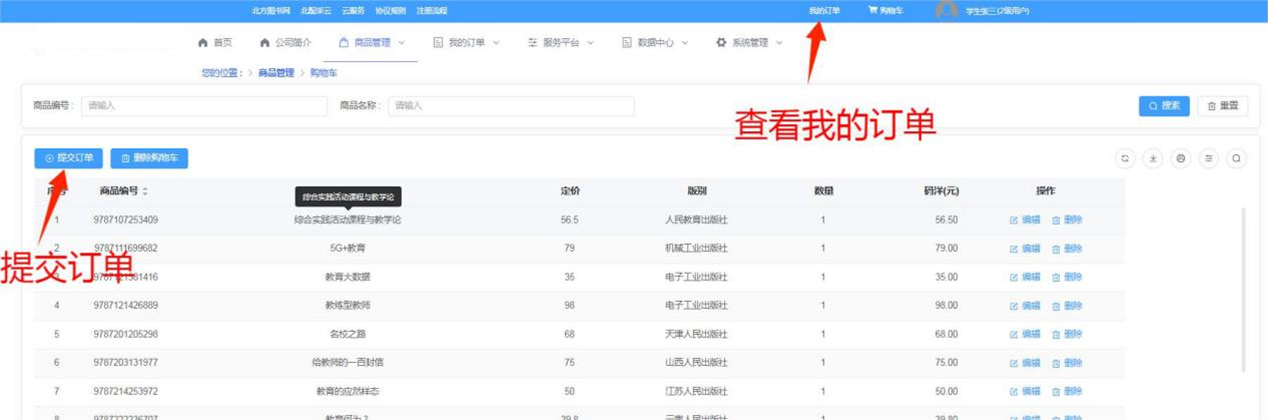This screenshot has width=1268, height=420.
Task: Click the refresh table round icon
Action: [1125, 158]
